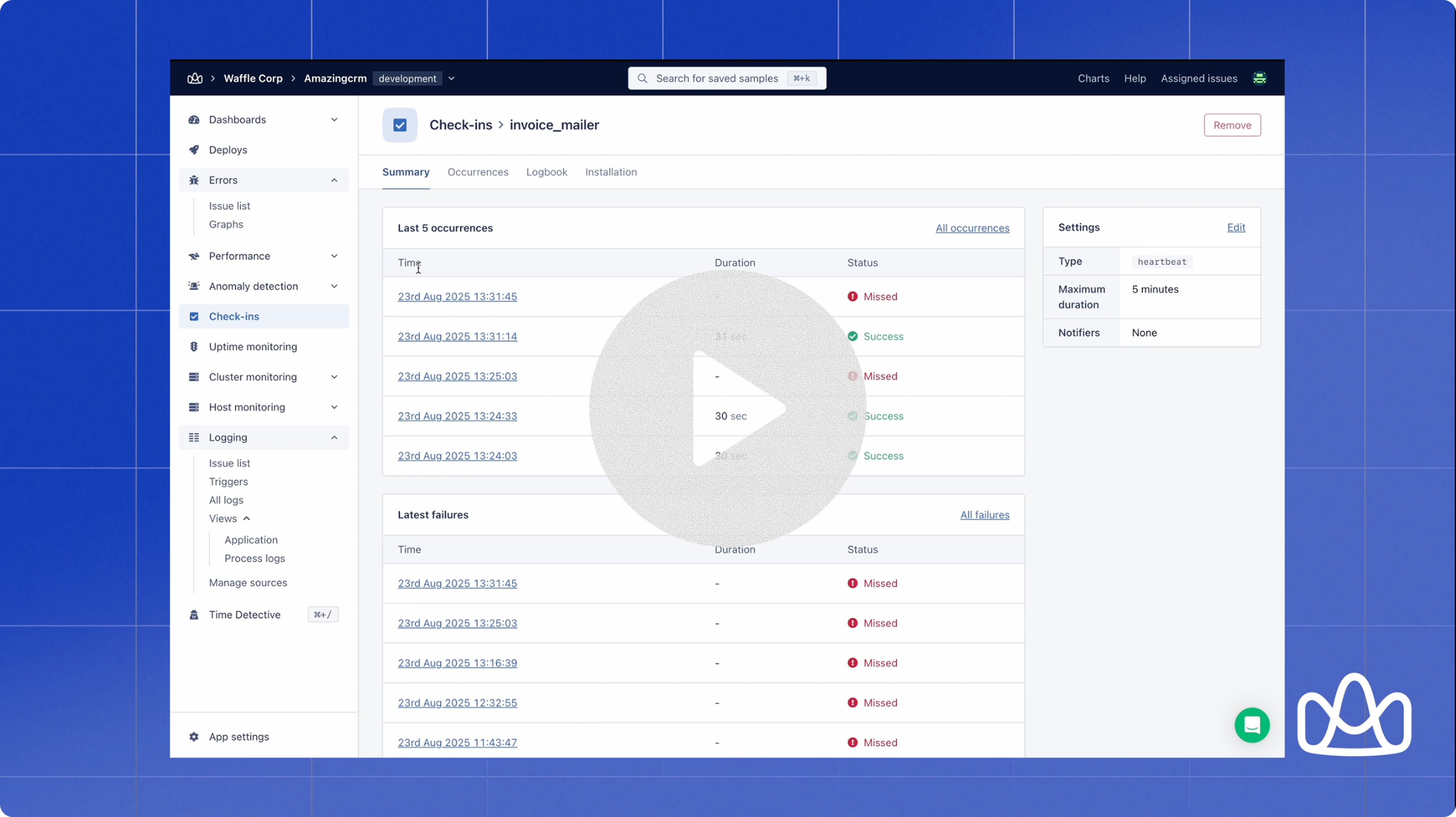Click the Dashboards gauge icon

coord(194,120)
